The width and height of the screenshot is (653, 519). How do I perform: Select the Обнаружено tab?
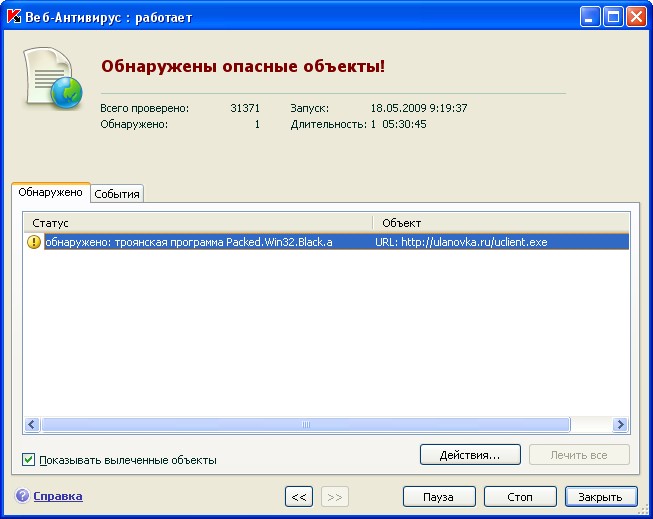click(x=50, y=192)
